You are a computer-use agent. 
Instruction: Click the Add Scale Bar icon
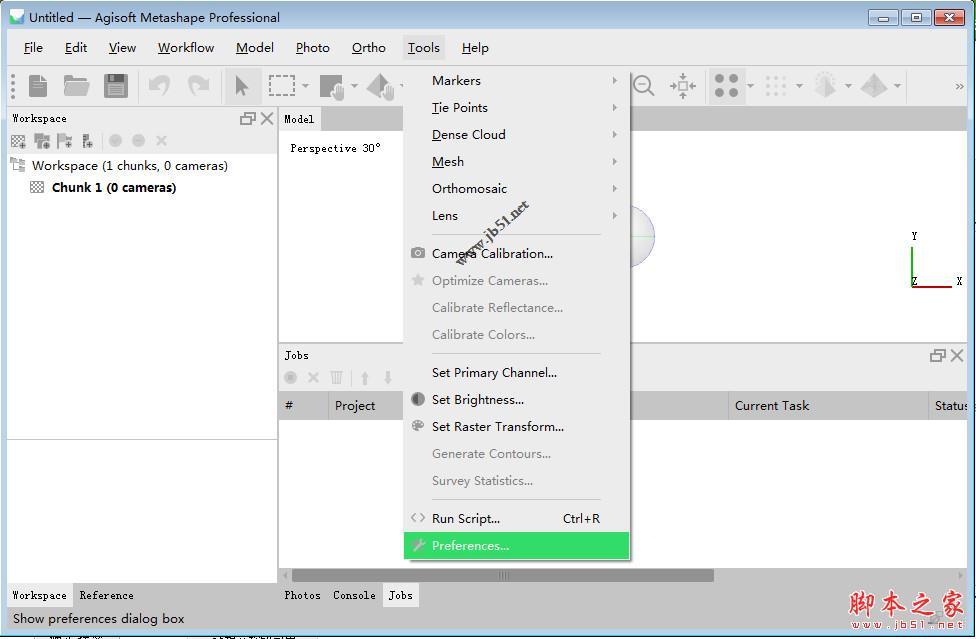pos(88,141)
